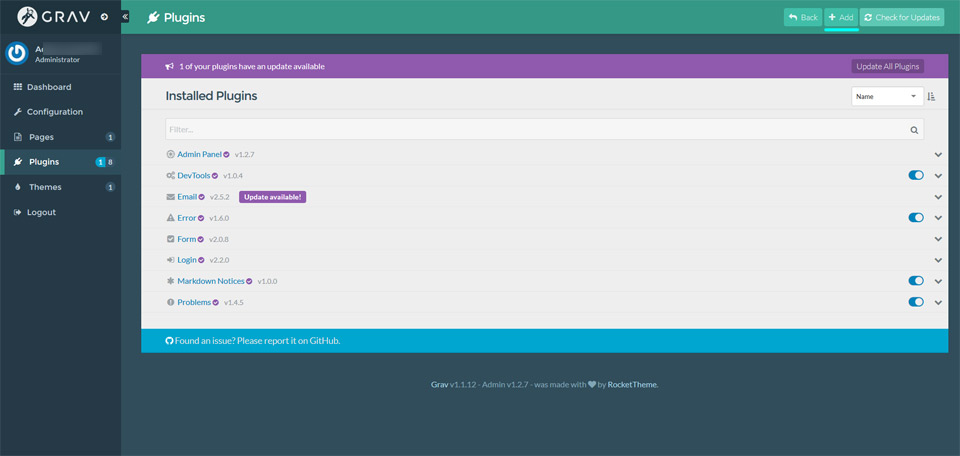Expand the Markdown Notices details chevron
This screenshot has height=456, width=960.
click(939, 282)
